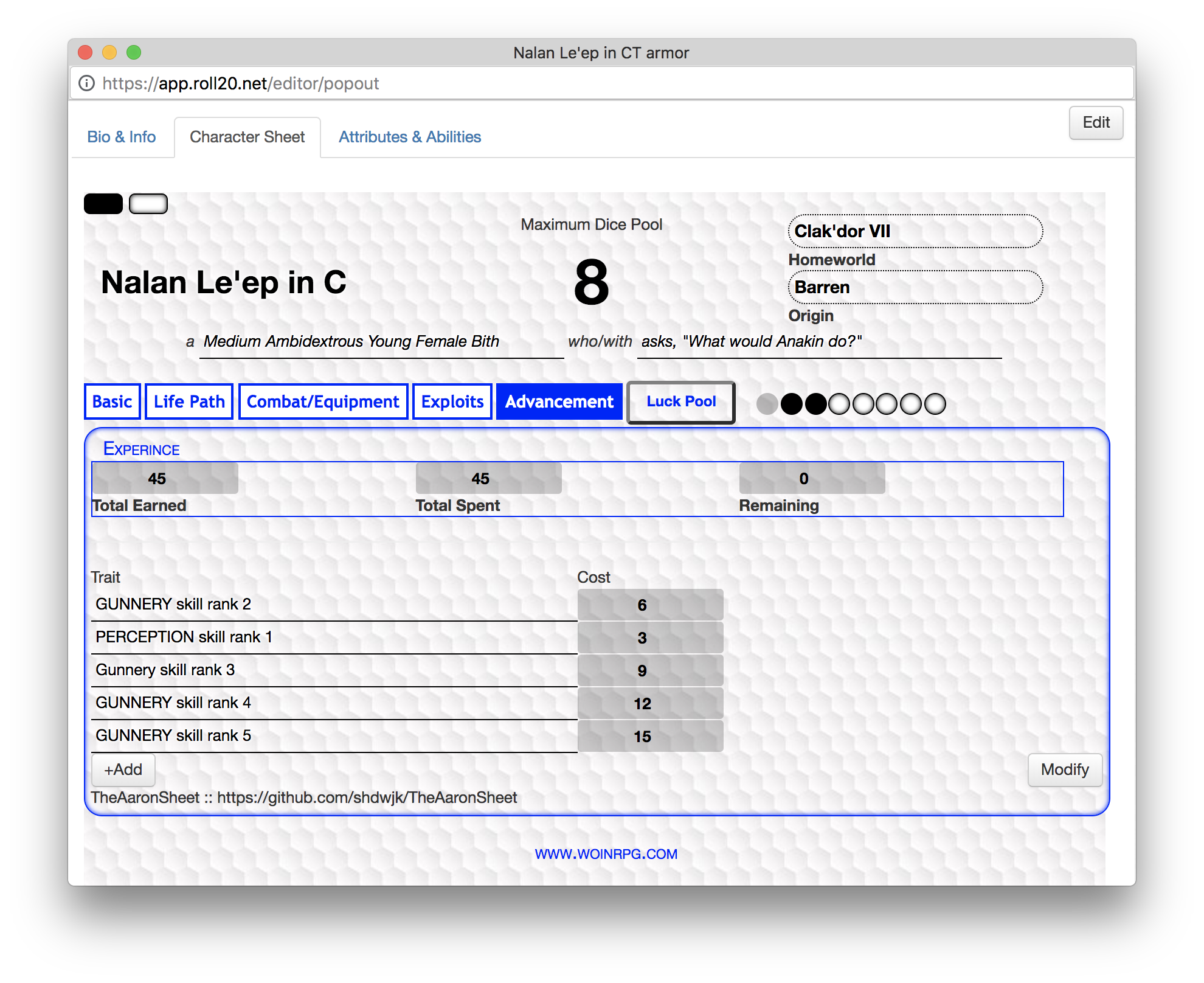1204x983 pixels.
Task: Open the Exploits section
Action: [x=452, y=401]
